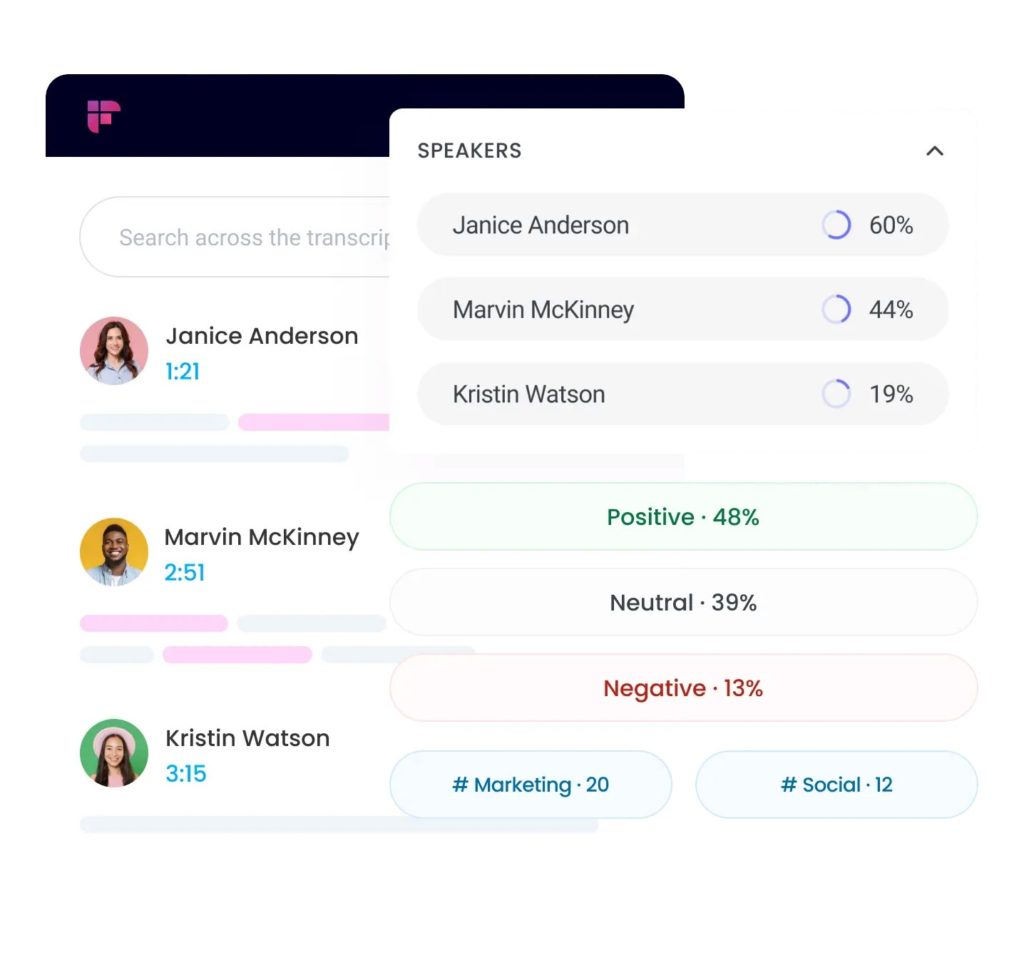
Task: Click Janice Anderson's 60% progress ring
Action: click(x=836, y=225)
